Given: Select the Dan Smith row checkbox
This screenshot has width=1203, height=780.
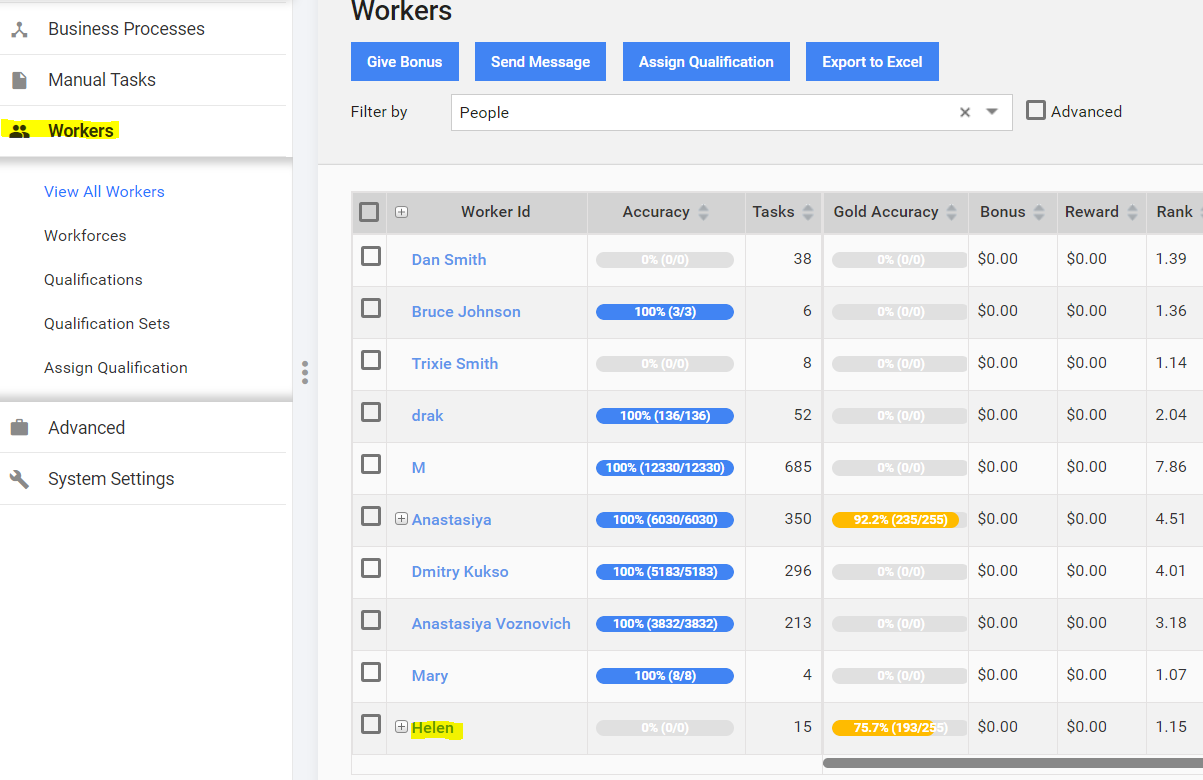Looking at the screenshot, I should (371, 256).
